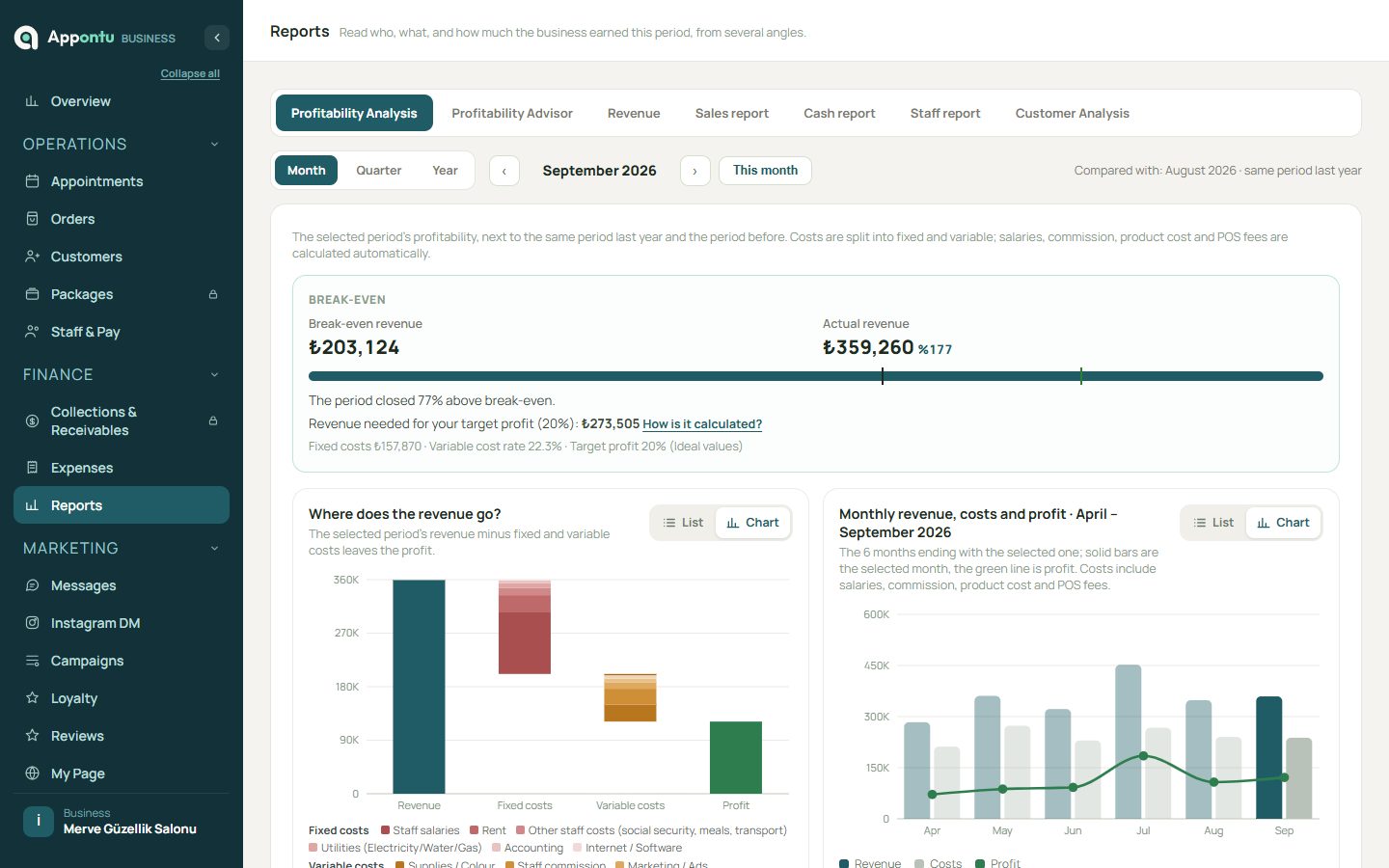Click the Reviews star icon
Screen dimensions: 1389x868
tap(32, 736)
